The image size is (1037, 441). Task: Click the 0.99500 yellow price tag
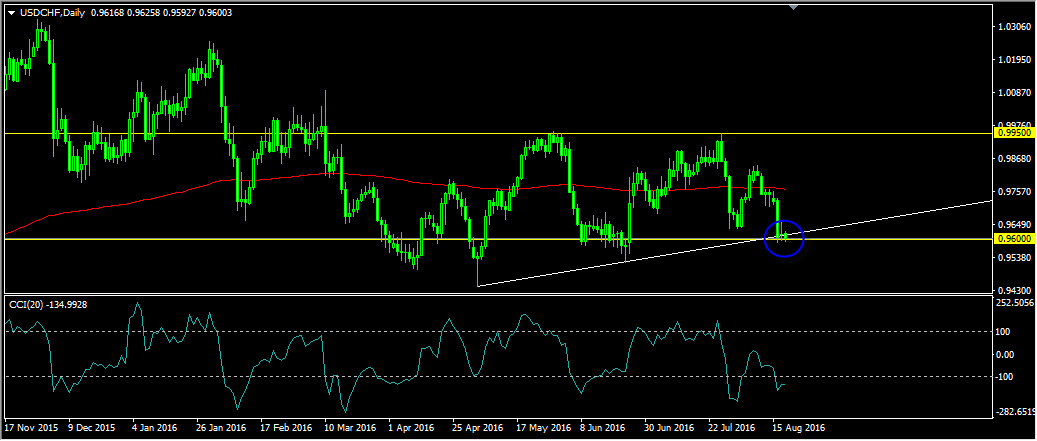[x=1013, y=133]
